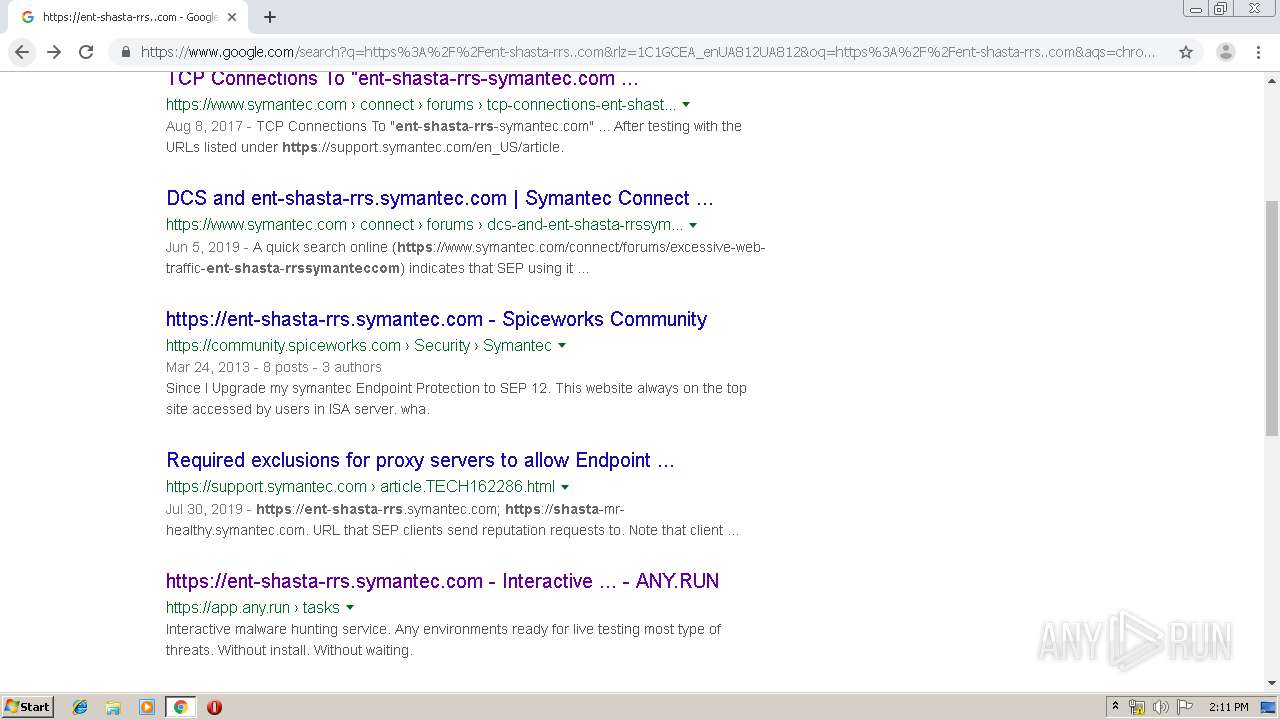1280x720 pixels.
Task: Expand dropdown beside community.spiceworks.com URL
Action: coord(562,346)
